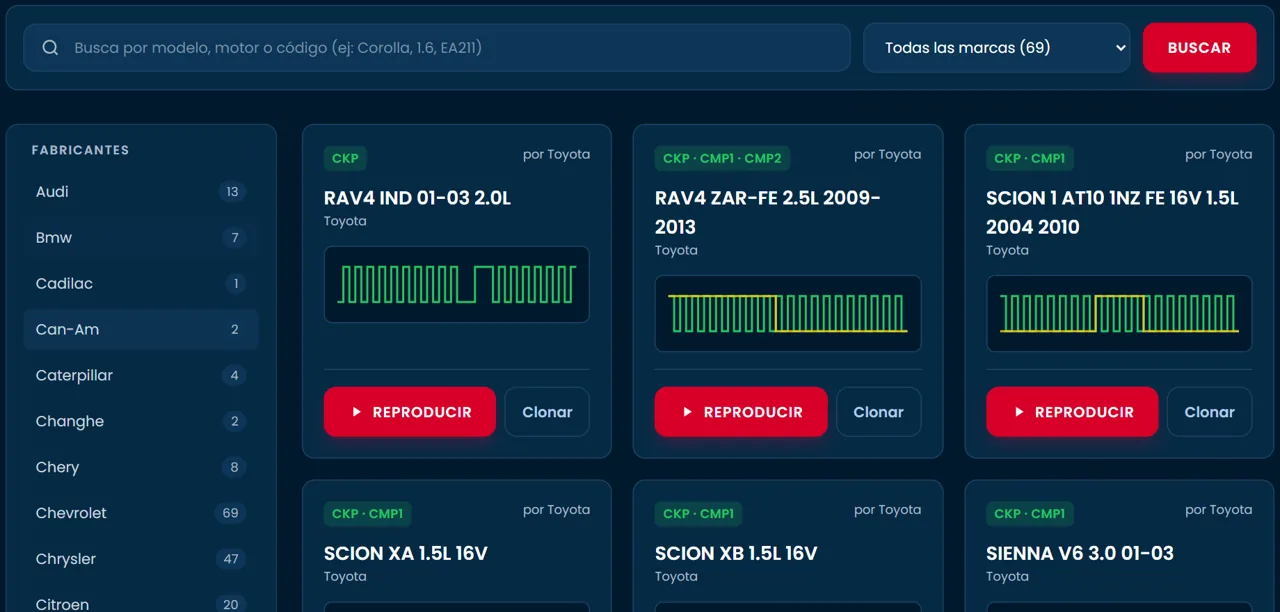Open RAV4 ZAR-FE waveform preview
Screen dimensions: 1280x612
(x=788, y=314)
